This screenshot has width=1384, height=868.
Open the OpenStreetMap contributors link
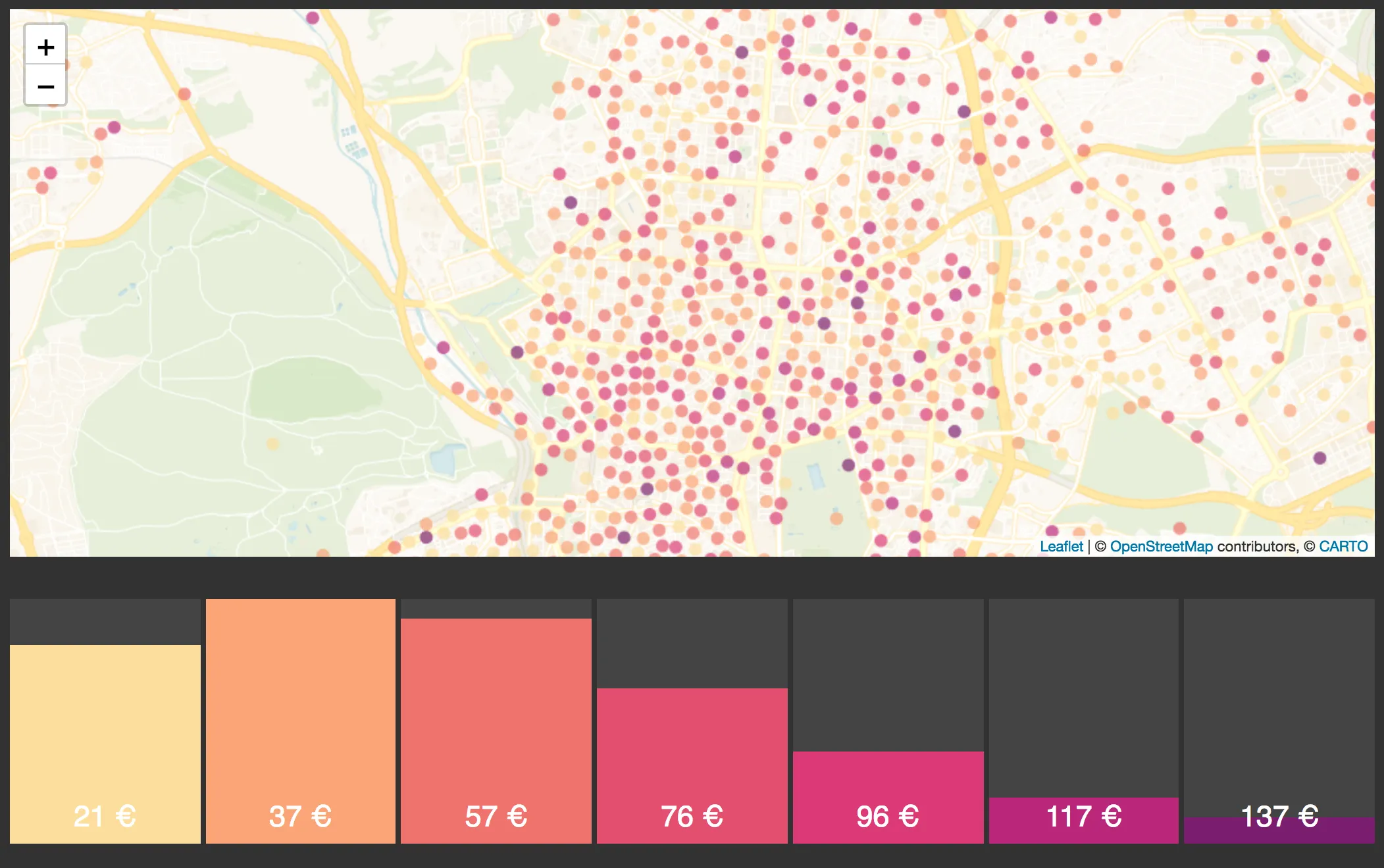point(1162,546)
